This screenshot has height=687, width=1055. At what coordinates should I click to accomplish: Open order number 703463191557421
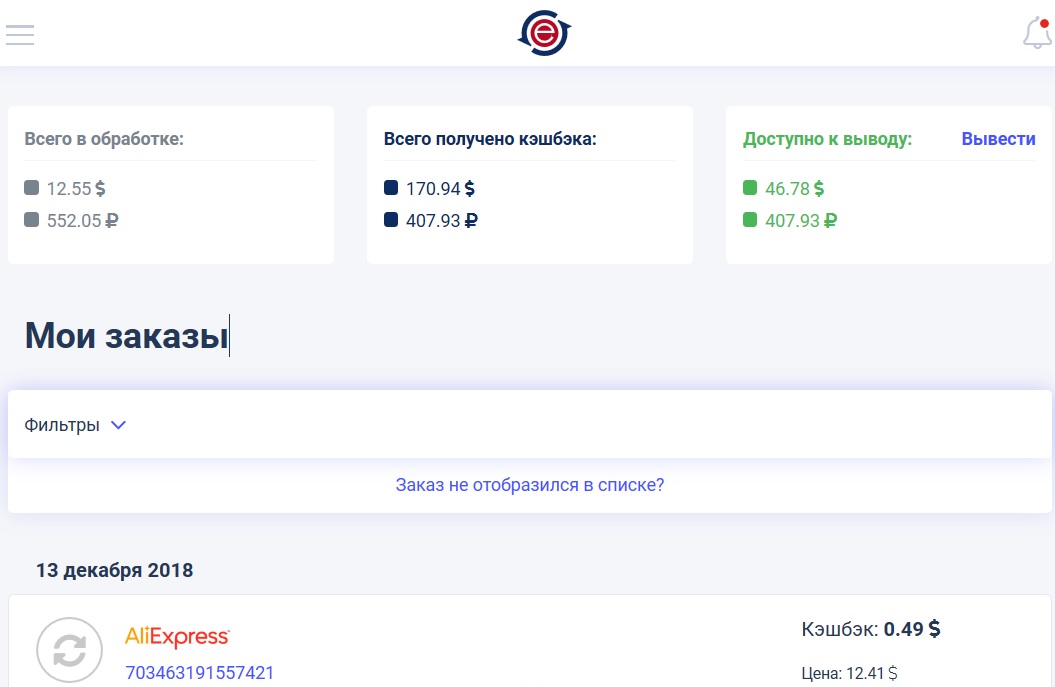pyautogui.click(x=199, y=673)
